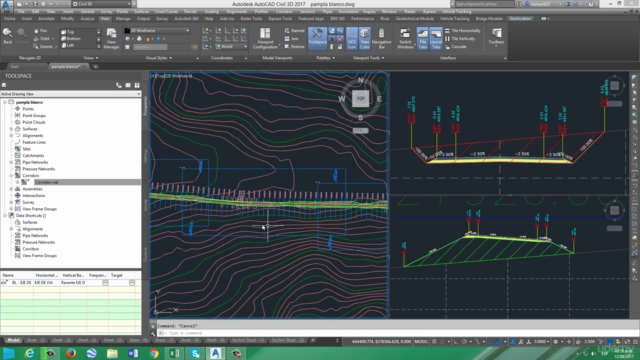Open Active Drawing View dropdown
This screenshot has width=640, height=360.
(x=70, y=94)
